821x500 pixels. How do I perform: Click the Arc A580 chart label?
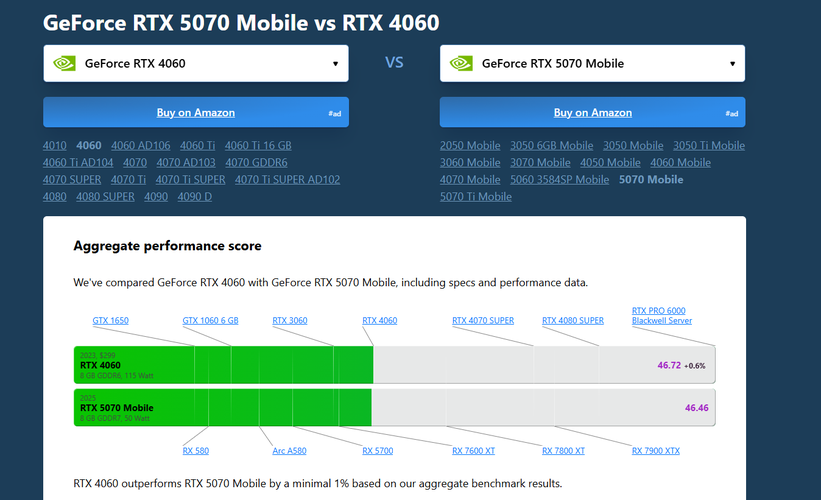[290, 451]
